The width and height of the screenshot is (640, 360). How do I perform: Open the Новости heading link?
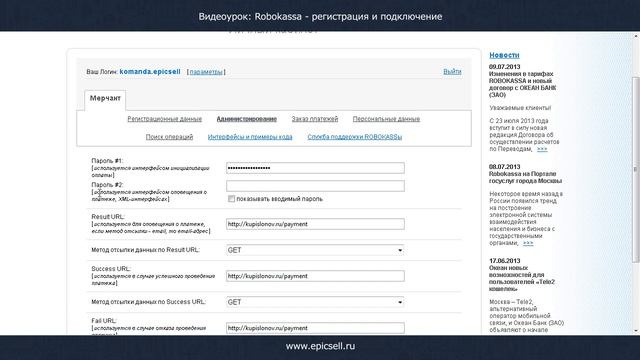pyautogui.click(x=504, y=55)
